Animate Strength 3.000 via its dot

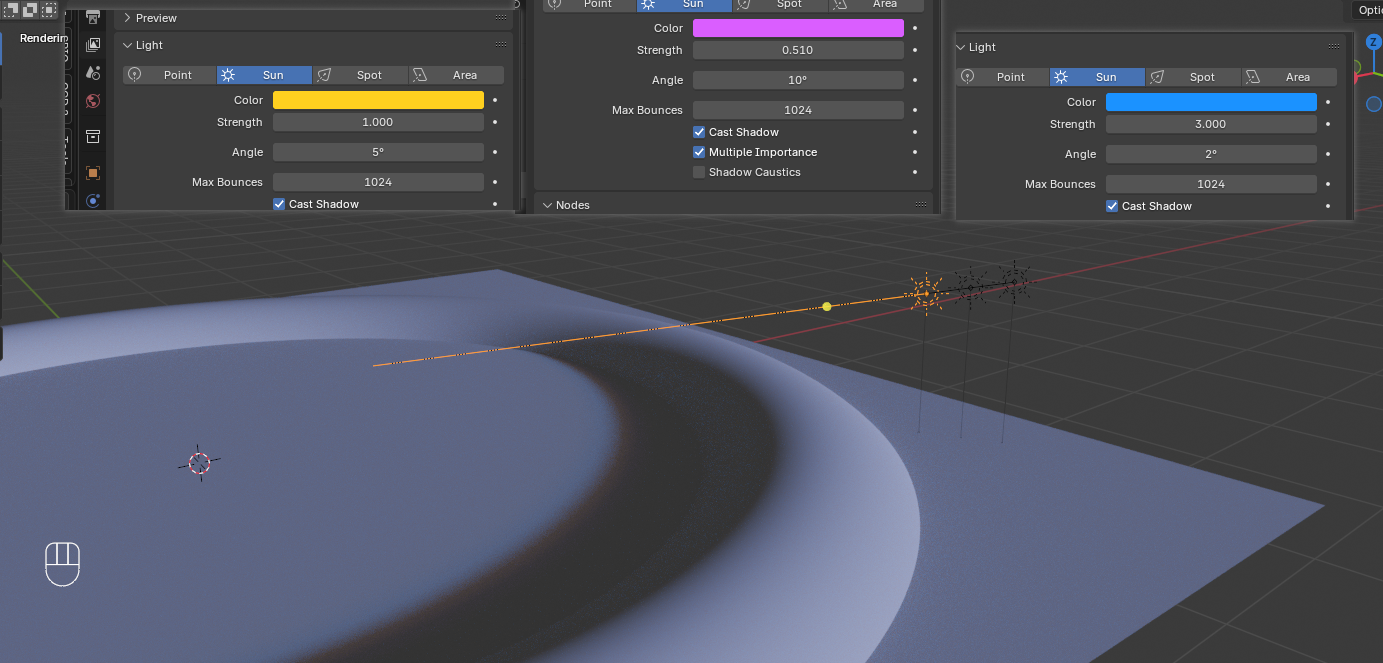[x=1328, y=124]
